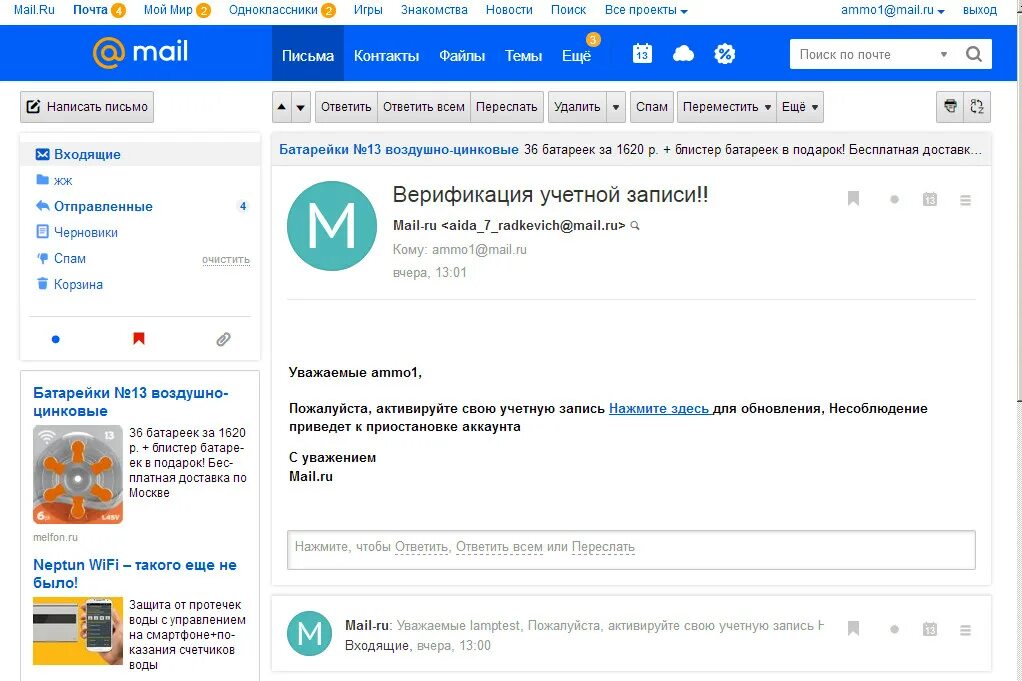Viewport: 1022px width, 681px height.
Task: Click the выход logout link
Action: pyautogui.click(x=980, y=10)
